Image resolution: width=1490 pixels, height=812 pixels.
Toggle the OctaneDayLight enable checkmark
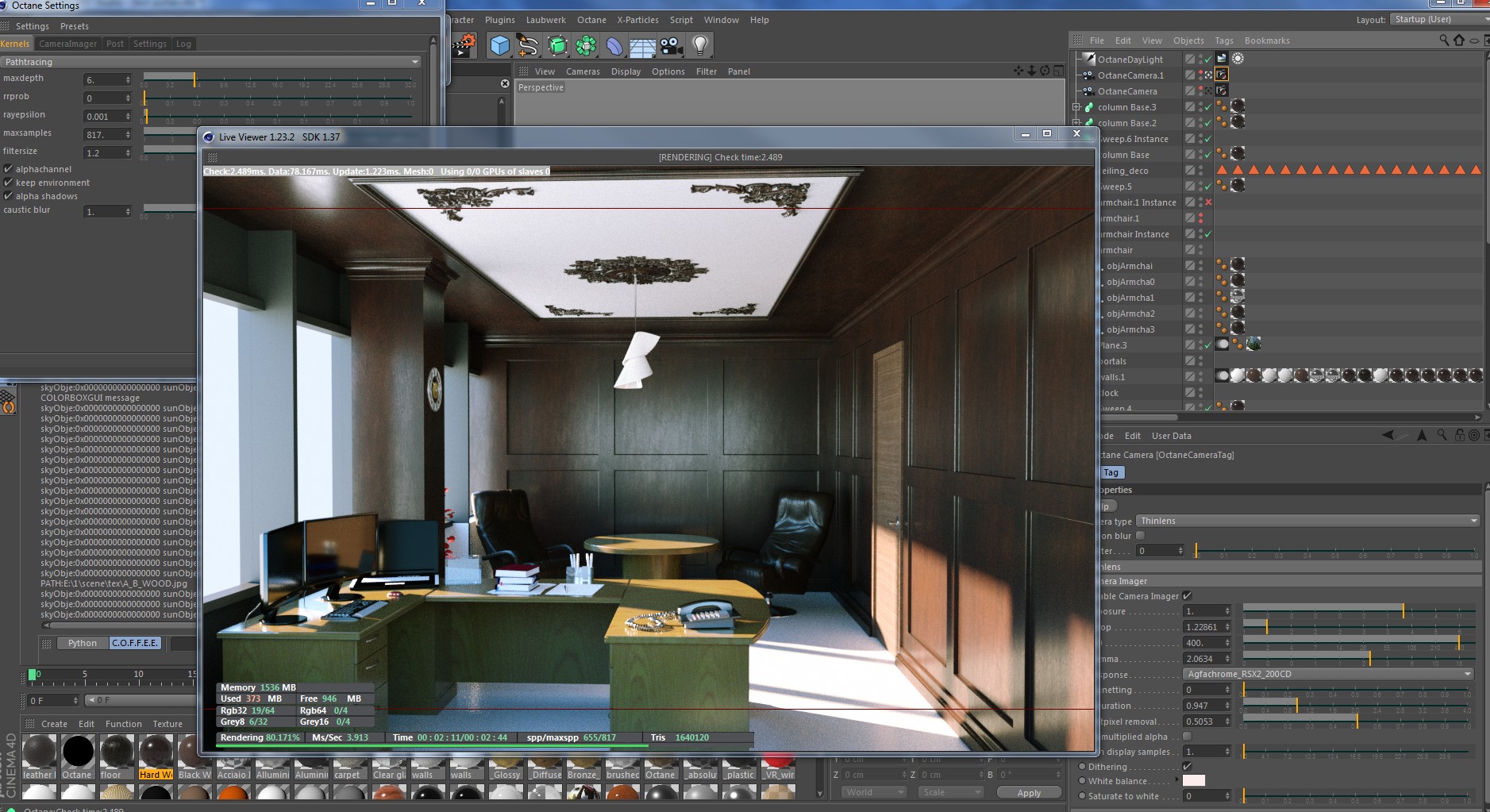(1208, 59)
